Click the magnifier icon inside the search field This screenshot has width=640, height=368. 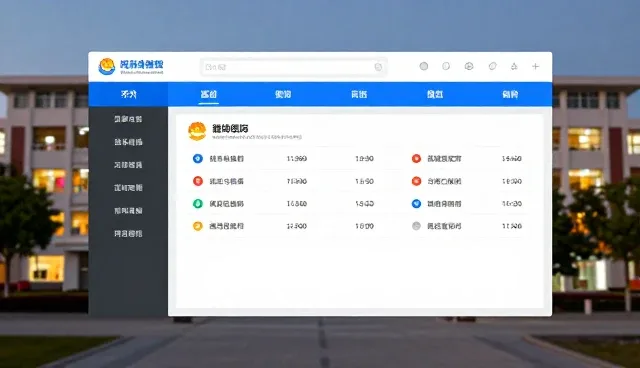[x=378, y=67]
